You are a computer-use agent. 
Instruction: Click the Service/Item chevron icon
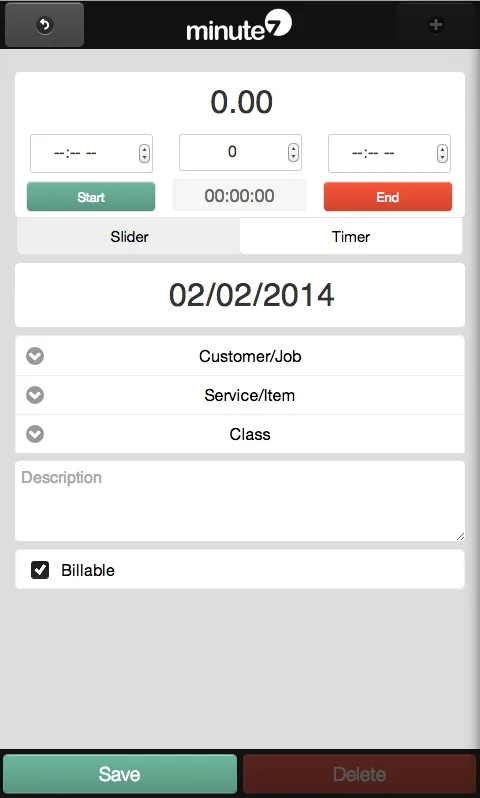pos(35,395)
